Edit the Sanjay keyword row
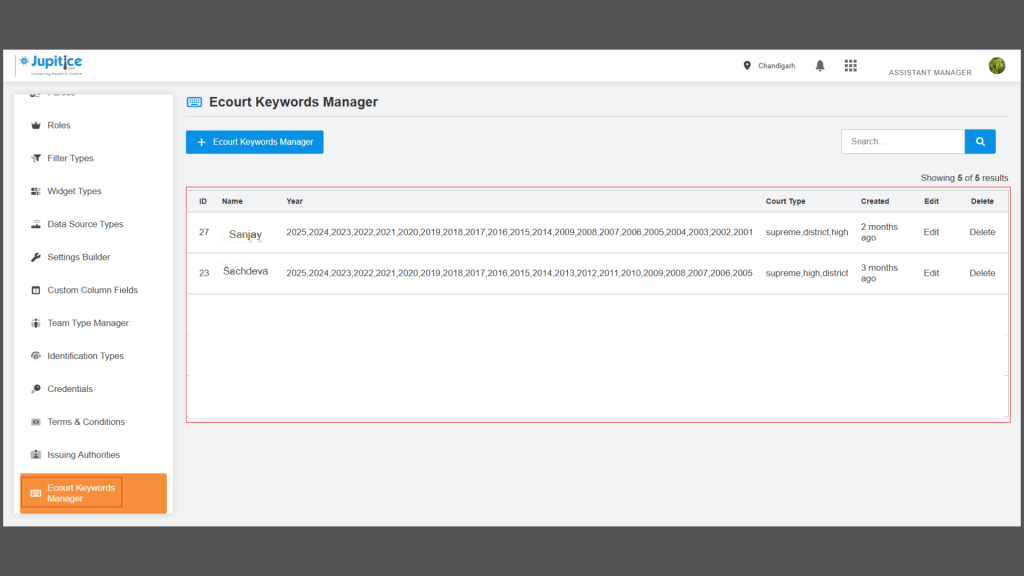Viewport: 1024px width, 576px height. pyautogui.click(x=931, y=233)
